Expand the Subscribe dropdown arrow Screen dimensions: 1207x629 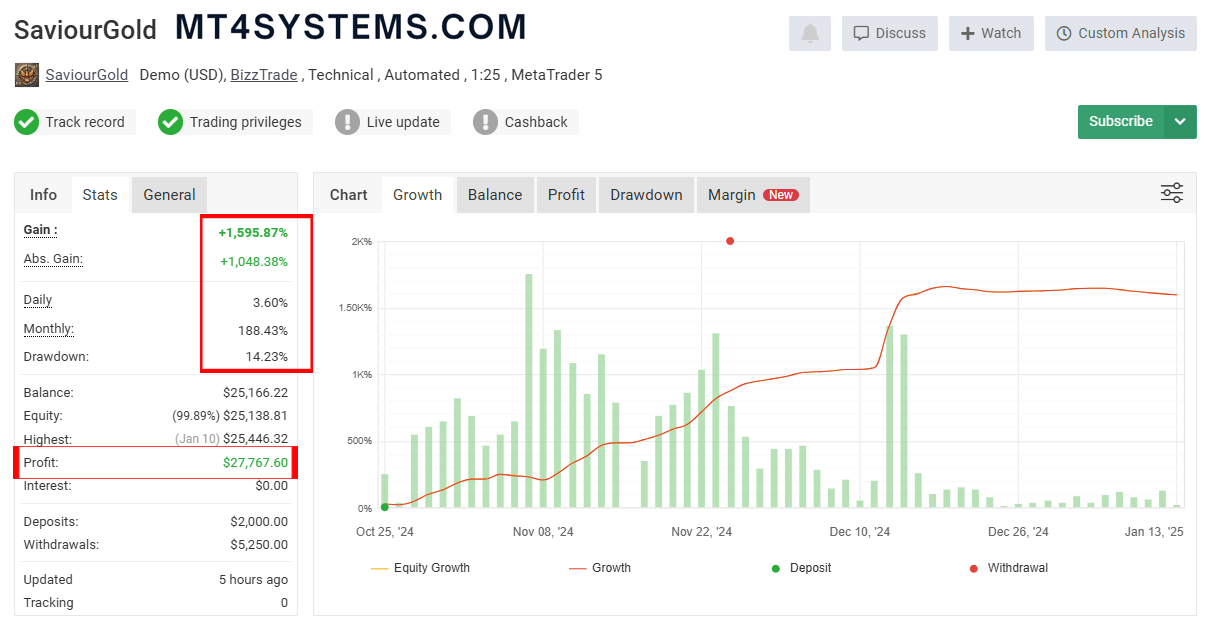(x=1180, y=122)
